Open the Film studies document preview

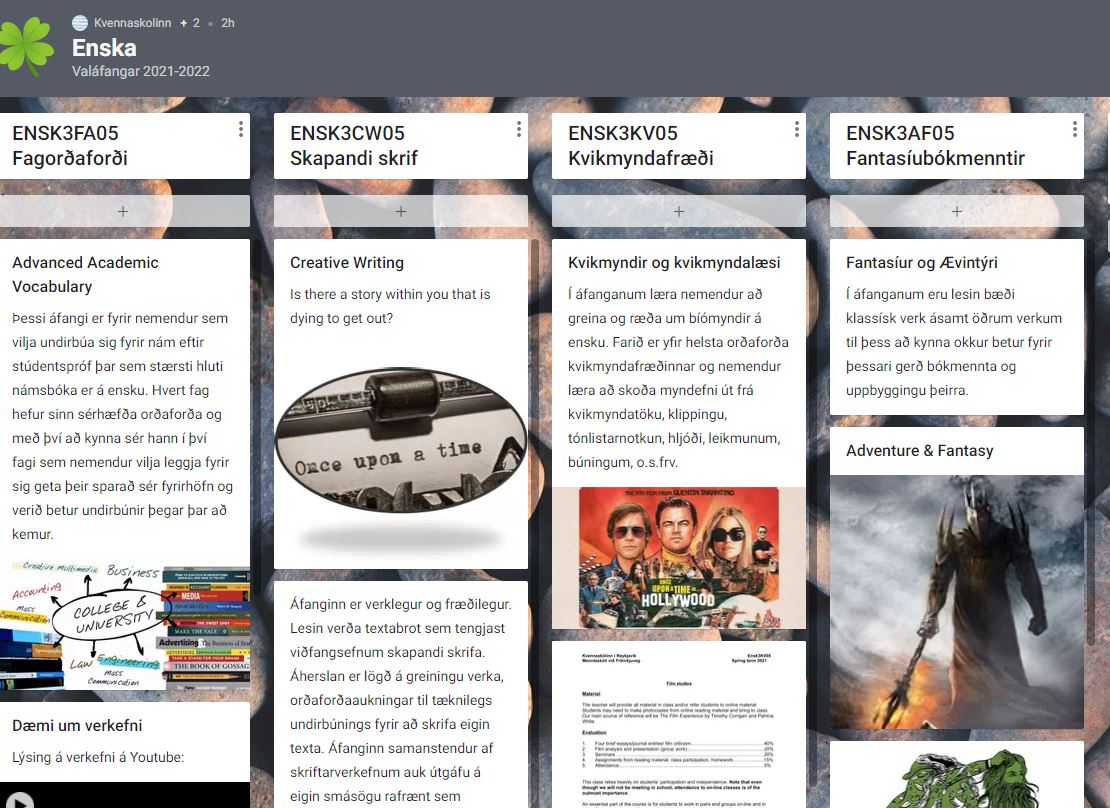(x=679, y=724)
